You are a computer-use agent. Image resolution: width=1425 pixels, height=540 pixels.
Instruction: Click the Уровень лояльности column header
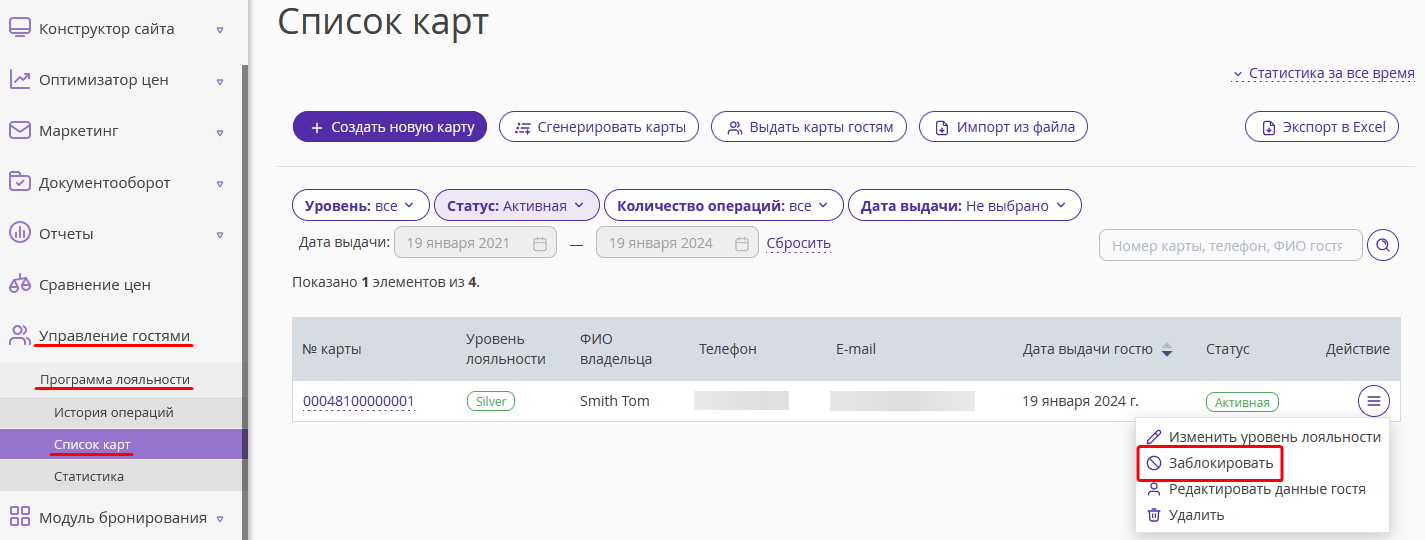[506, 349]
